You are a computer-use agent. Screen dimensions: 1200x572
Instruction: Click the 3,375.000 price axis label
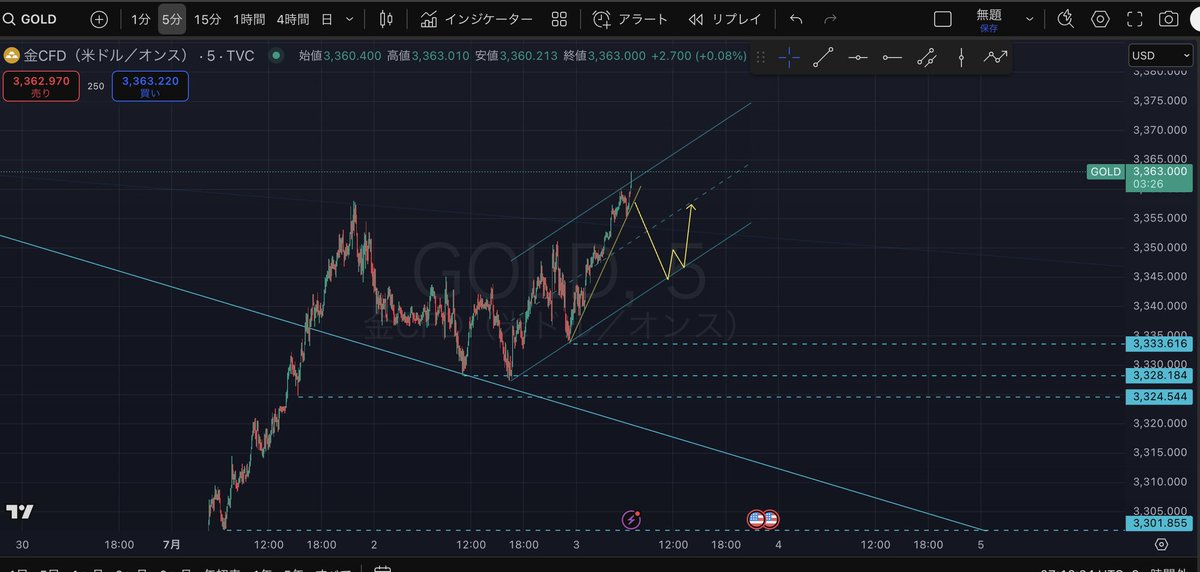1160,100
